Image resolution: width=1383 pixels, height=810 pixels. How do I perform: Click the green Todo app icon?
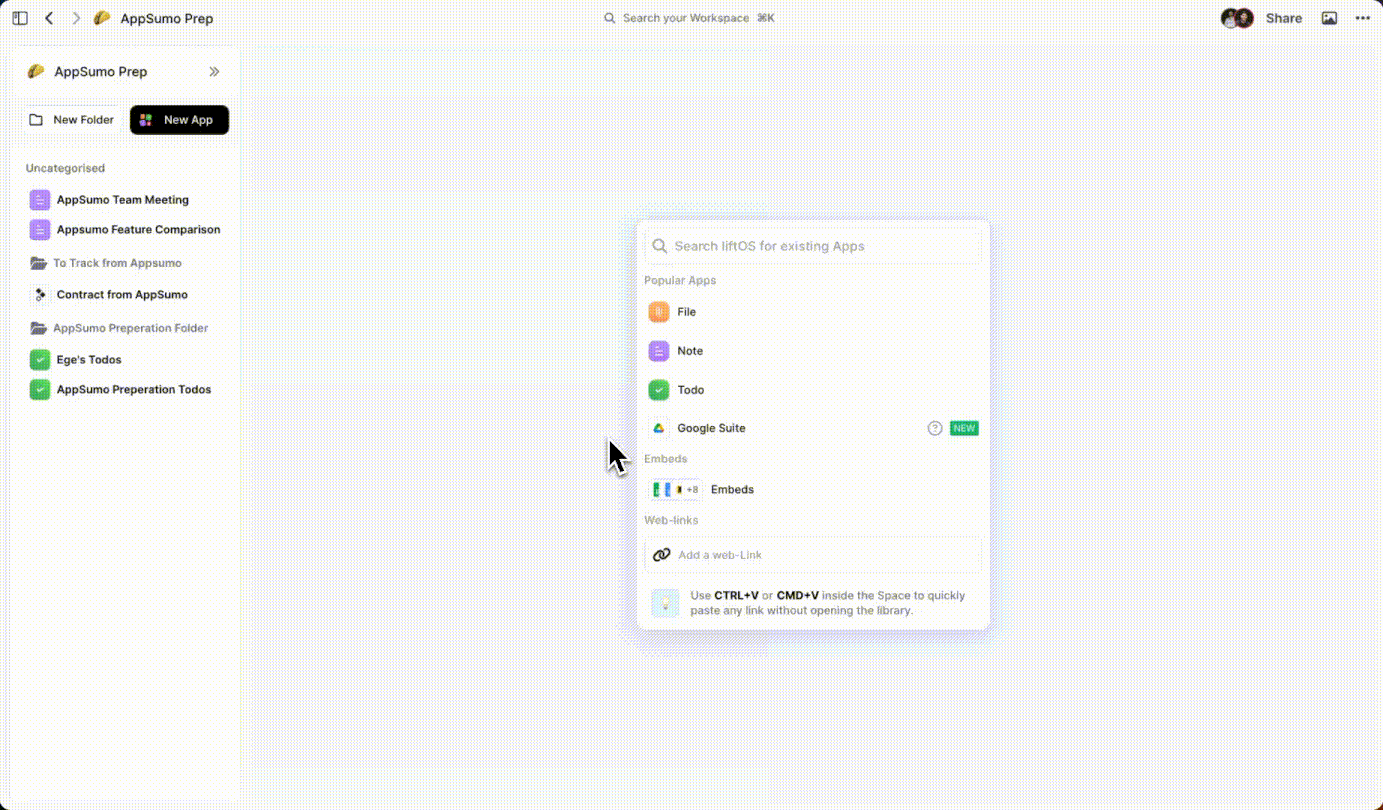pos(658,390)
